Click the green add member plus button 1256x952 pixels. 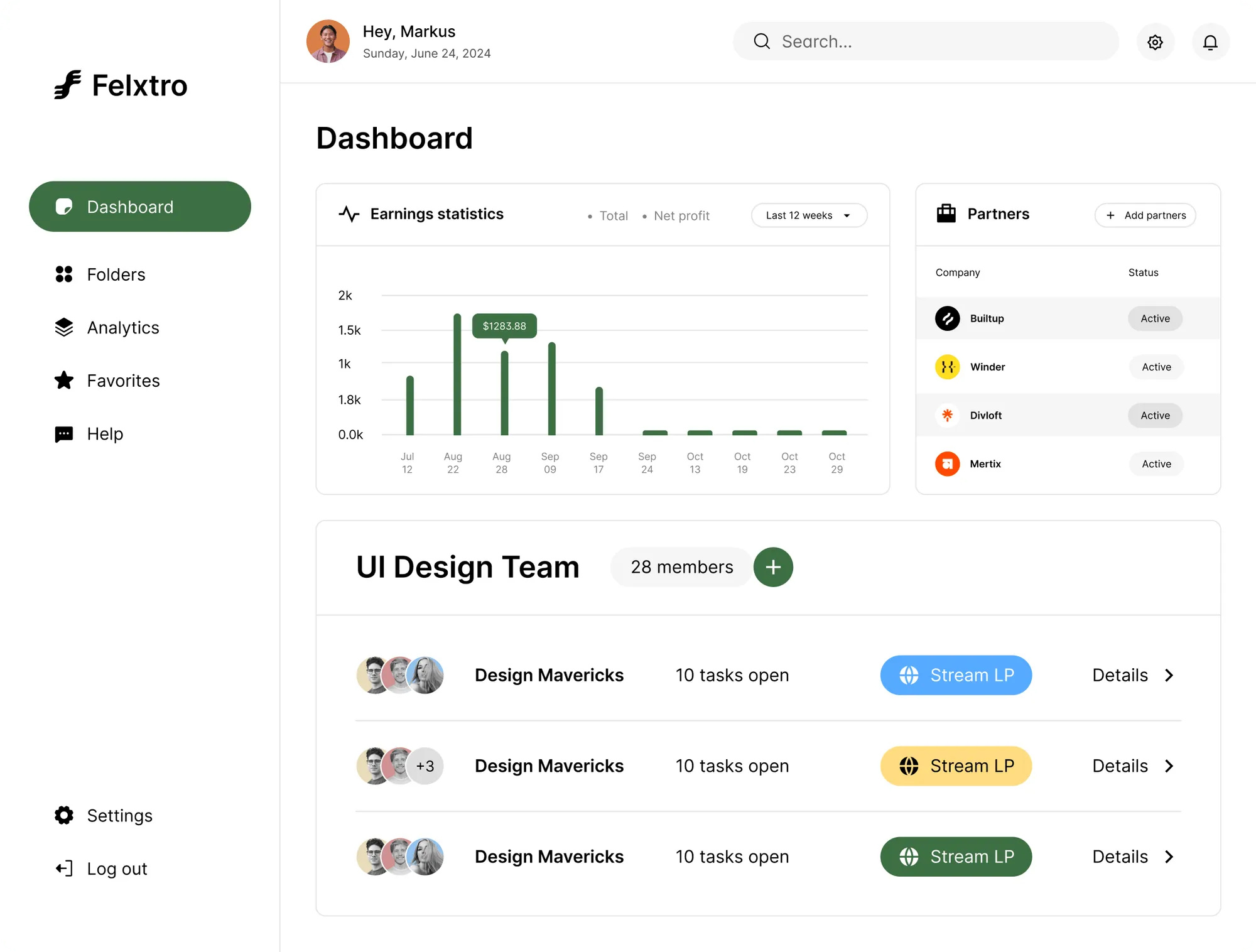(773, 567)
